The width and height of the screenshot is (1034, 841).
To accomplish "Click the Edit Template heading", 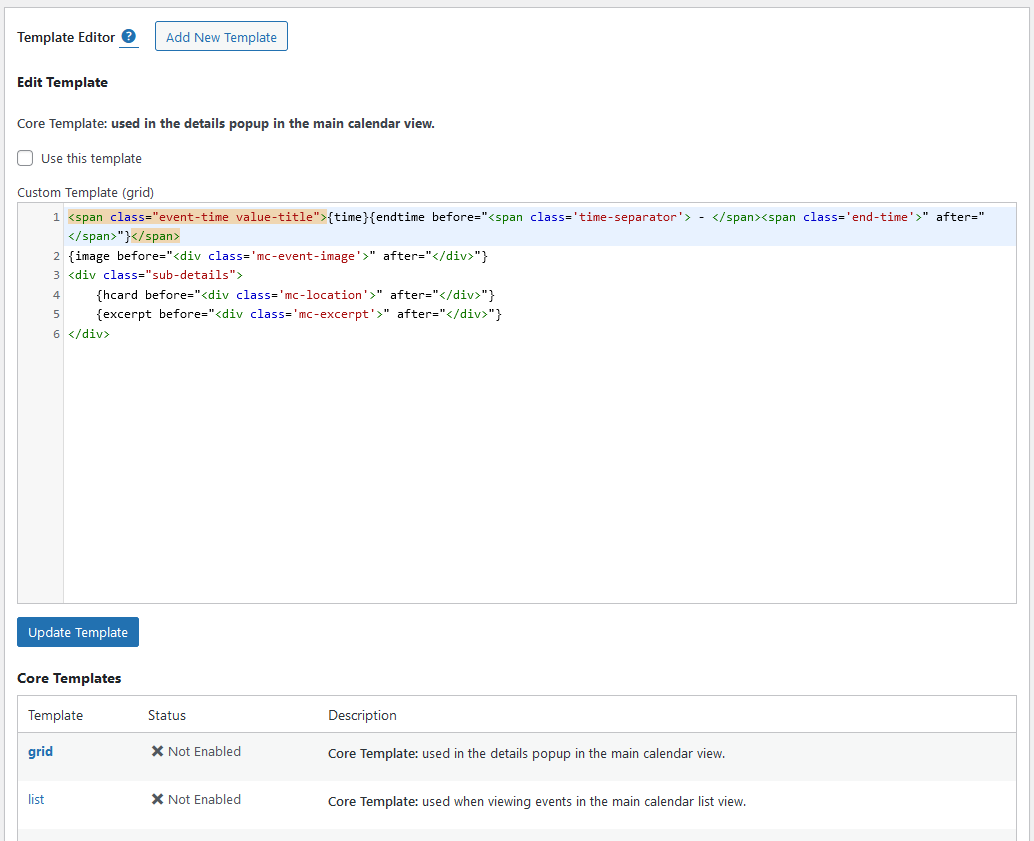I will tap(63, 82).
